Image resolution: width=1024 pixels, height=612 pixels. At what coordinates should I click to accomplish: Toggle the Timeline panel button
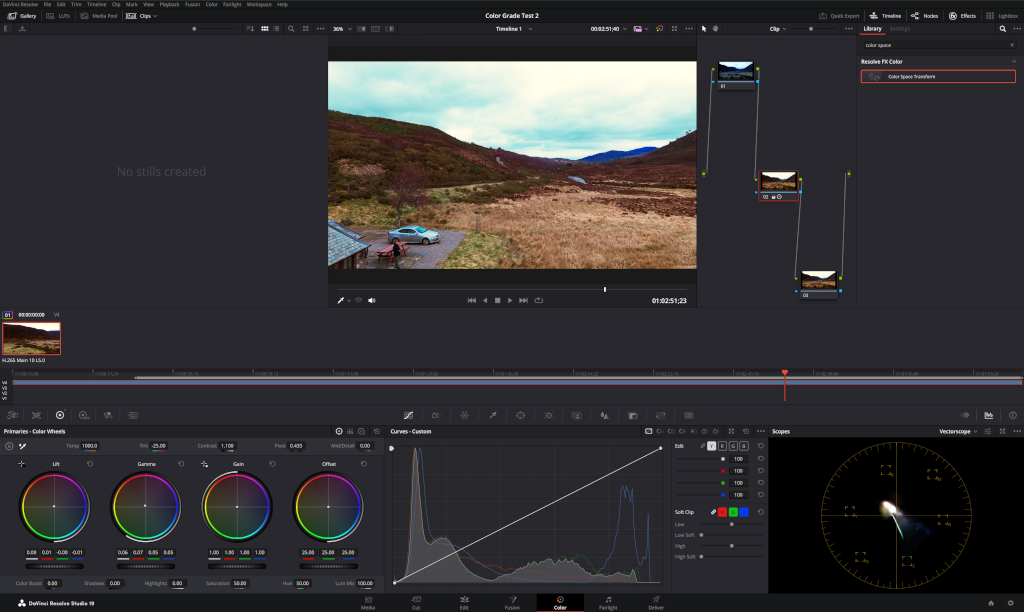(x=886, y=16)
